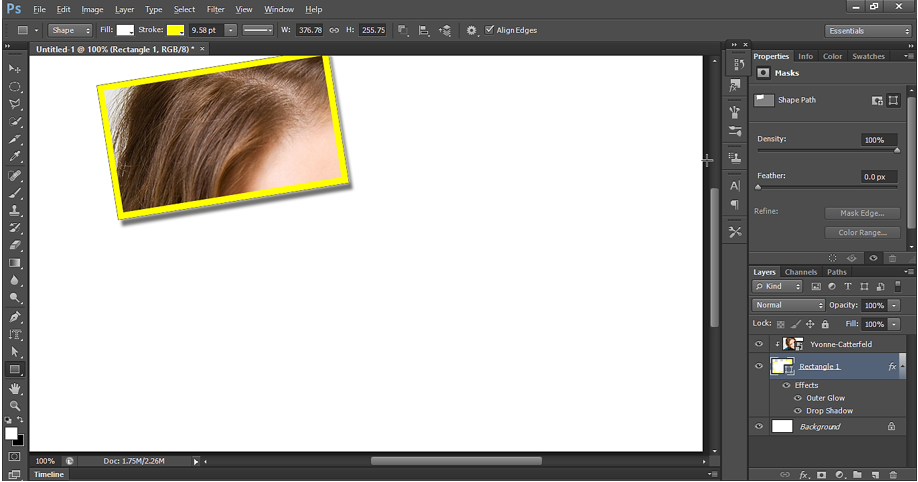Screen dimensions: 918x482
Task: Hide the Rectangle 1 layer
Action: (759, 367)
